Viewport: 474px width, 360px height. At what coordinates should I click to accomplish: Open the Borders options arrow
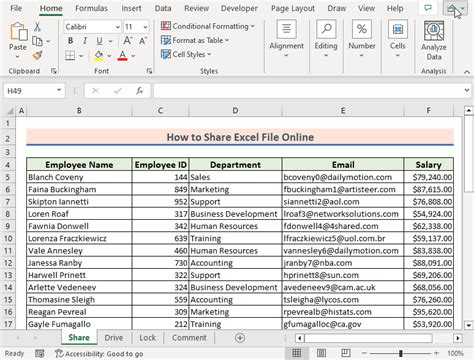pyautogui.click(x=81, y=56)
